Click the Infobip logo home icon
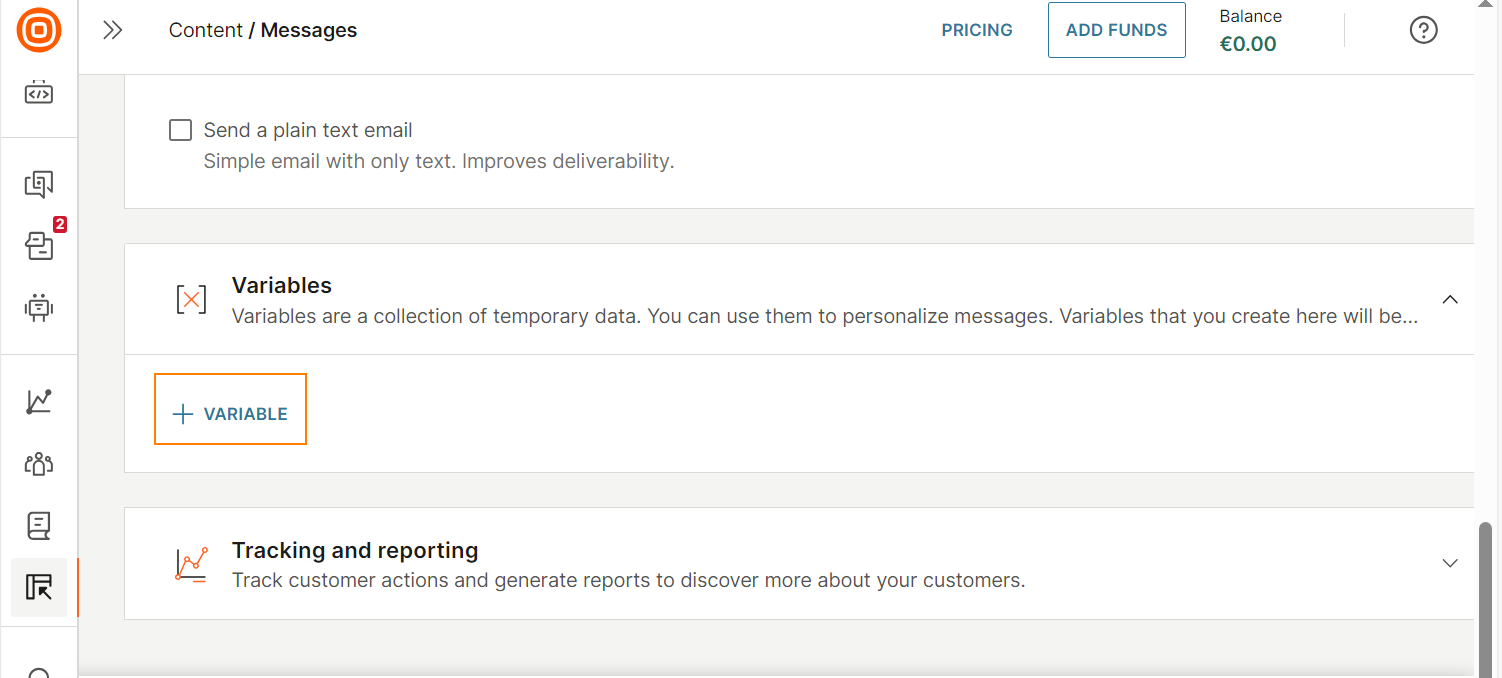This screenshot has width=1502, height=678. (39, 30)
